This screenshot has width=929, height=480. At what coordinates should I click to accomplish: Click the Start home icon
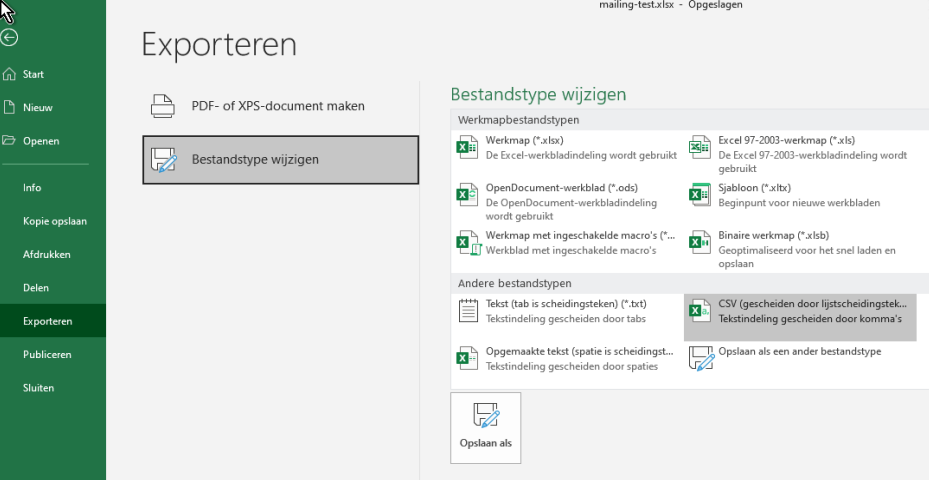coord(9,74)
